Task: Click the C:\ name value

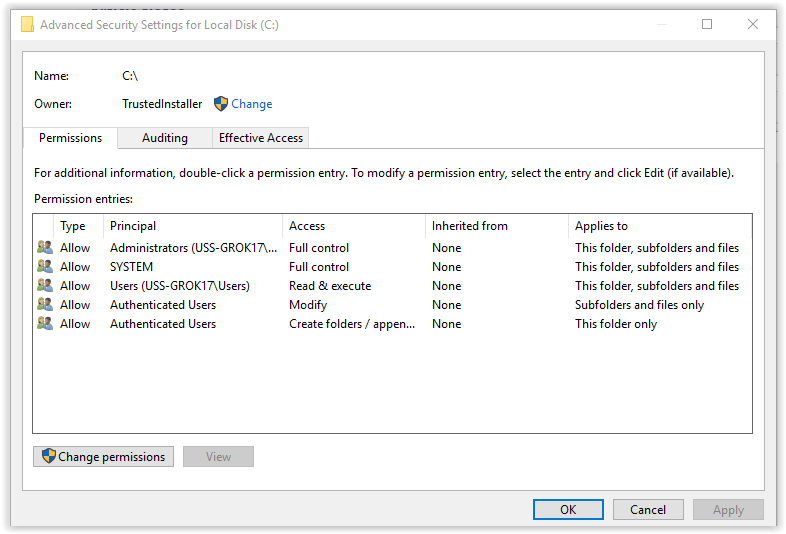Action: coord(130,76)
